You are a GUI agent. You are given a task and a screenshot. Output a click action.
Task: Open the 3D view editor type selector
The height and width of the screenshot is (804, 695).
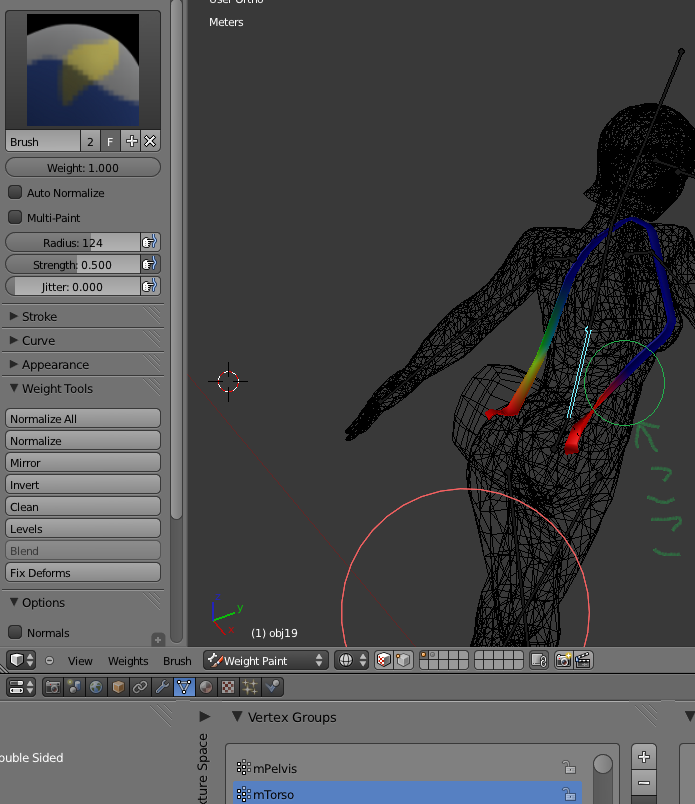pyautogui.click(x=21, y=660)
